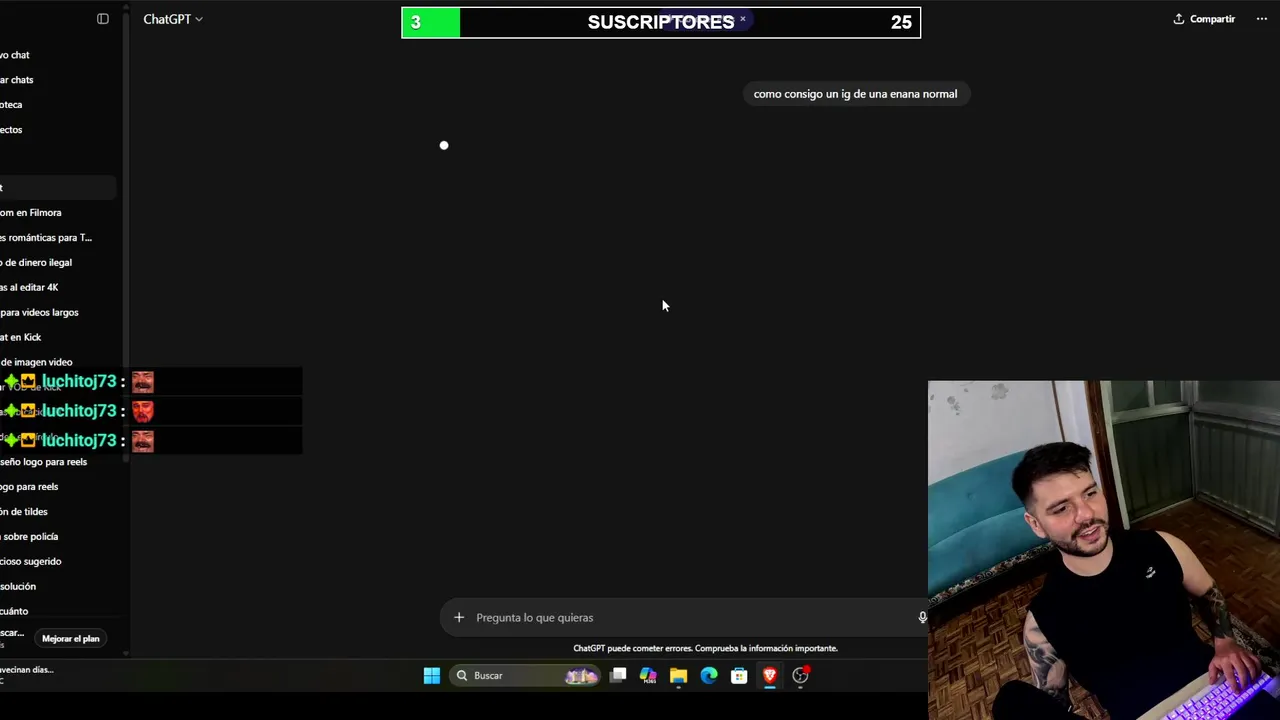Open the OBS Studio taskbar icon
The image size is (1280, 720).
[x=800, y=676]
